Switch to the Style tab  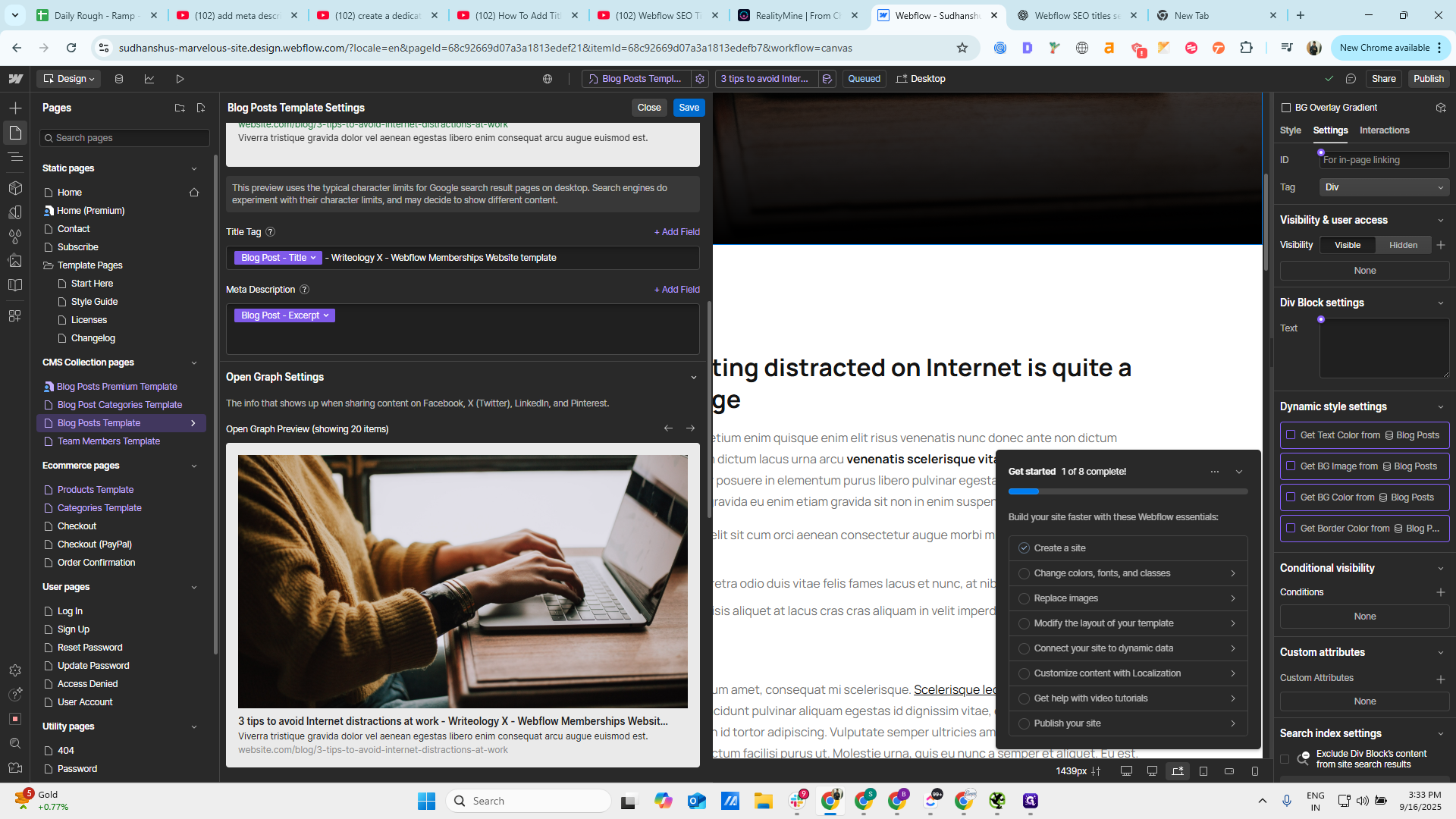(x=1290, y=130)
